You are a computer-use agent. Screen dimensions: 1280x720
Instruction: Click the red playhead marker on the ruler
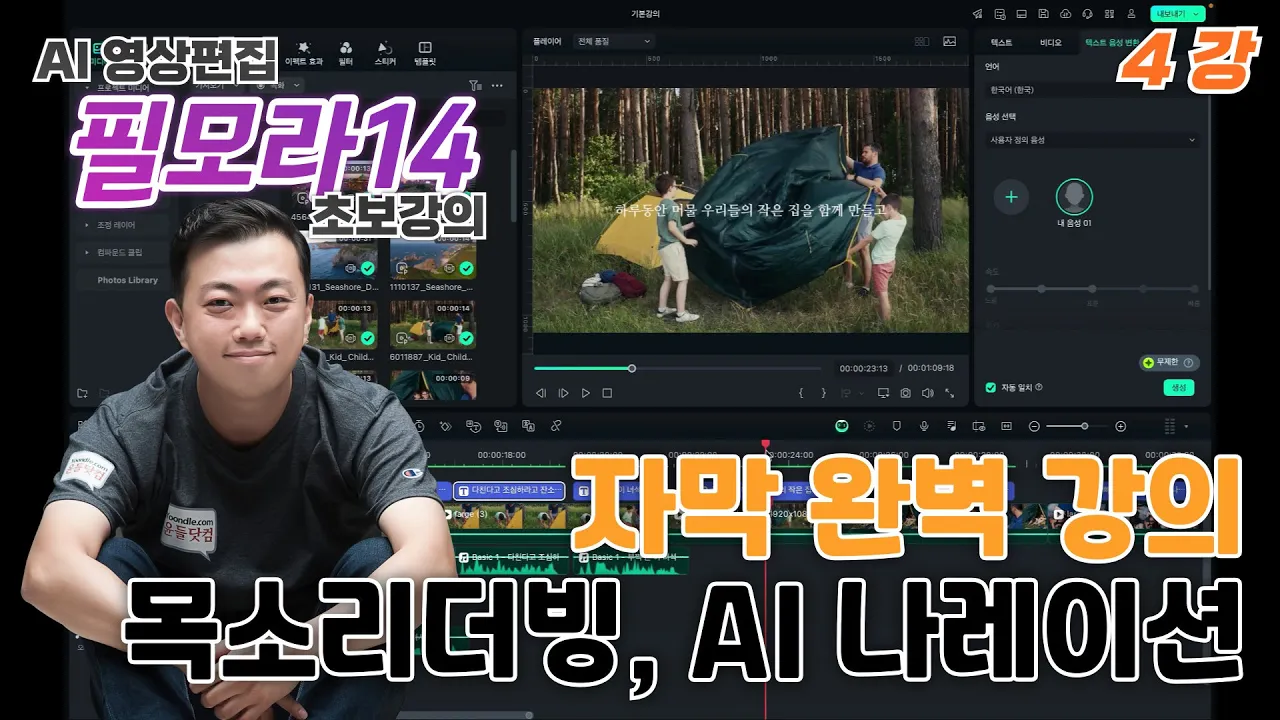(x=765, y=444)
